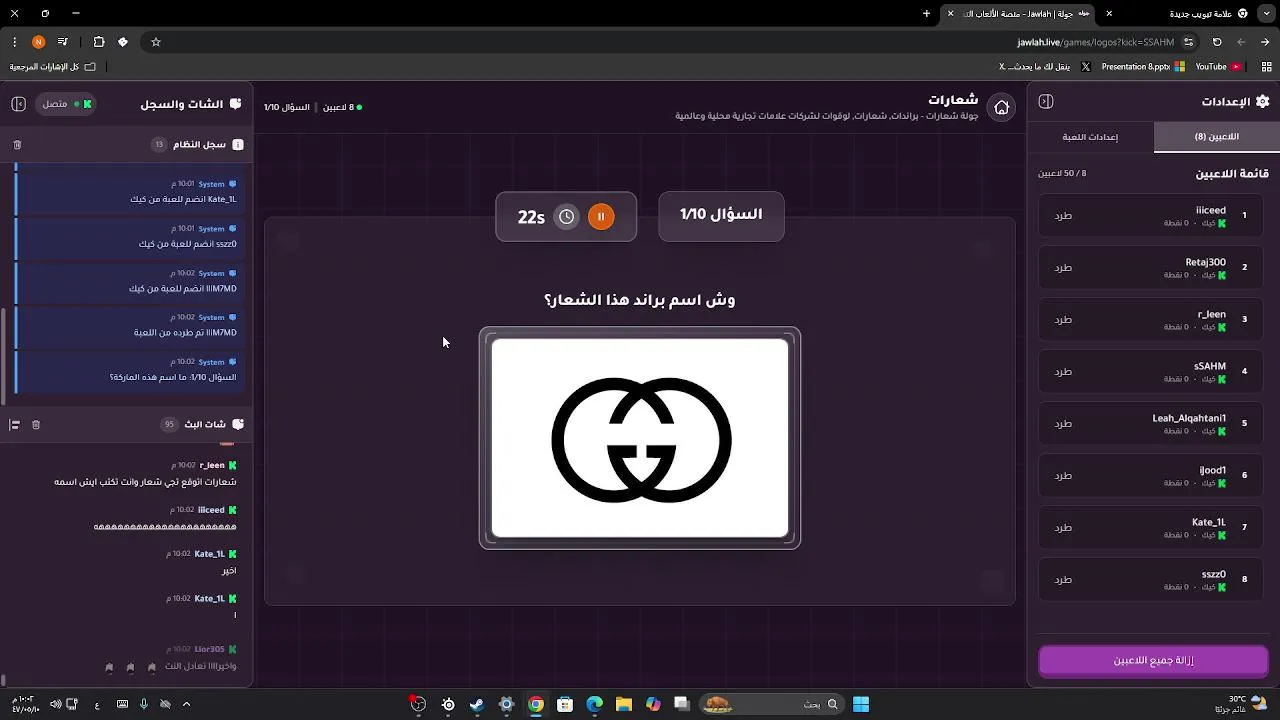
Task: Open the all bookmarks folder
Action: pos(52,67)
